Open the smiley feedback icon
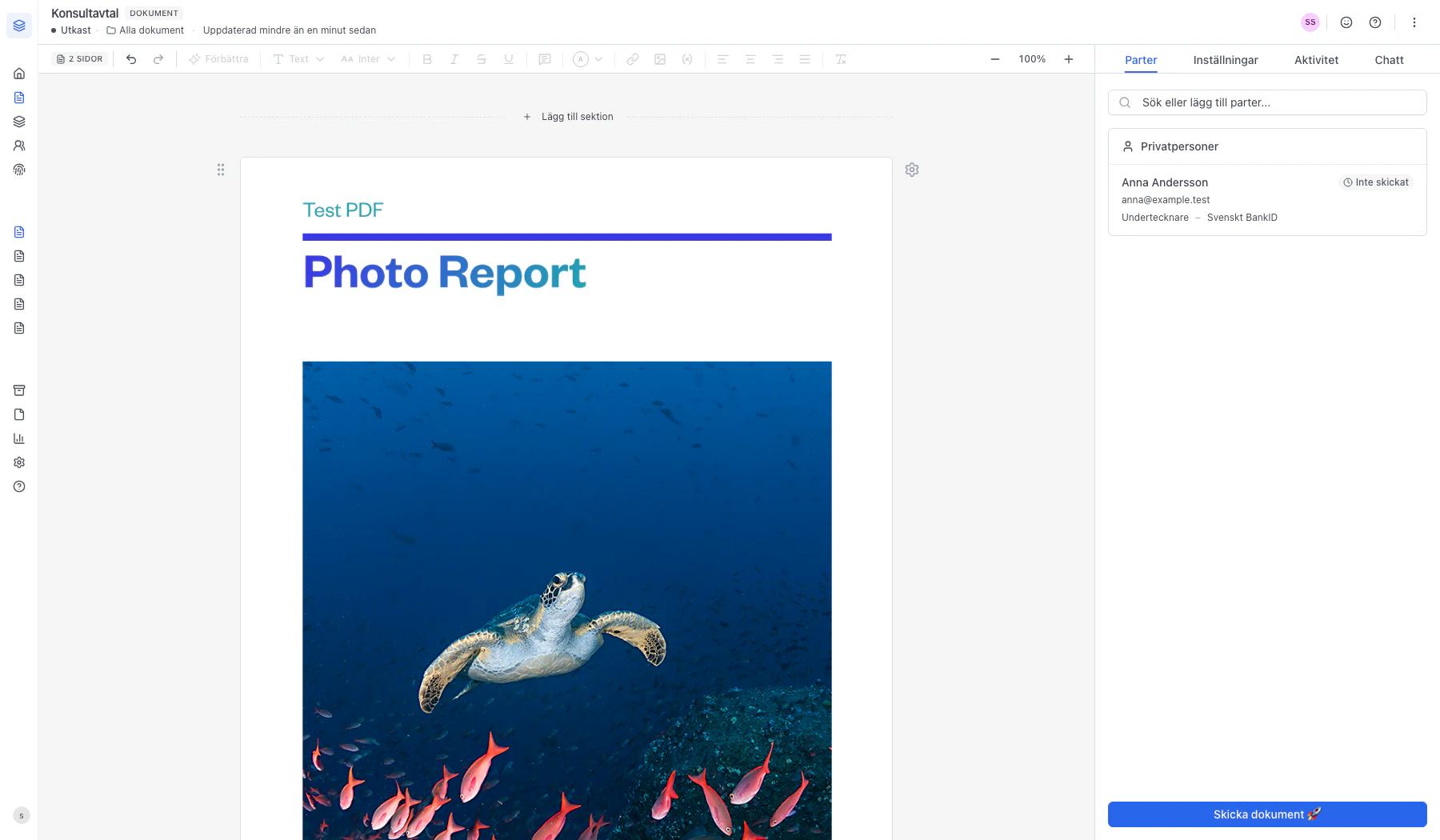The width and height of the screenshot is (1440, 840). pos(1346,22)
